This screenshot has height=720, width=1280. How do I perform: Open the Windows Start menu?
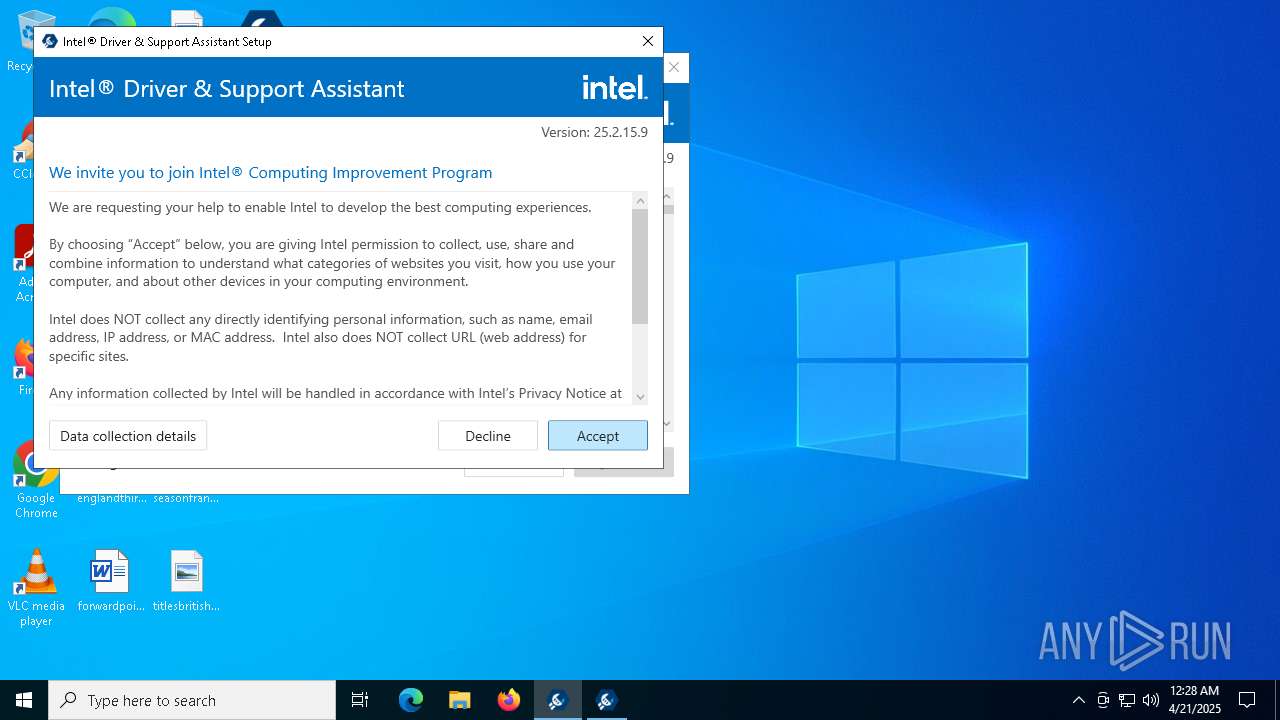point(24,700)
